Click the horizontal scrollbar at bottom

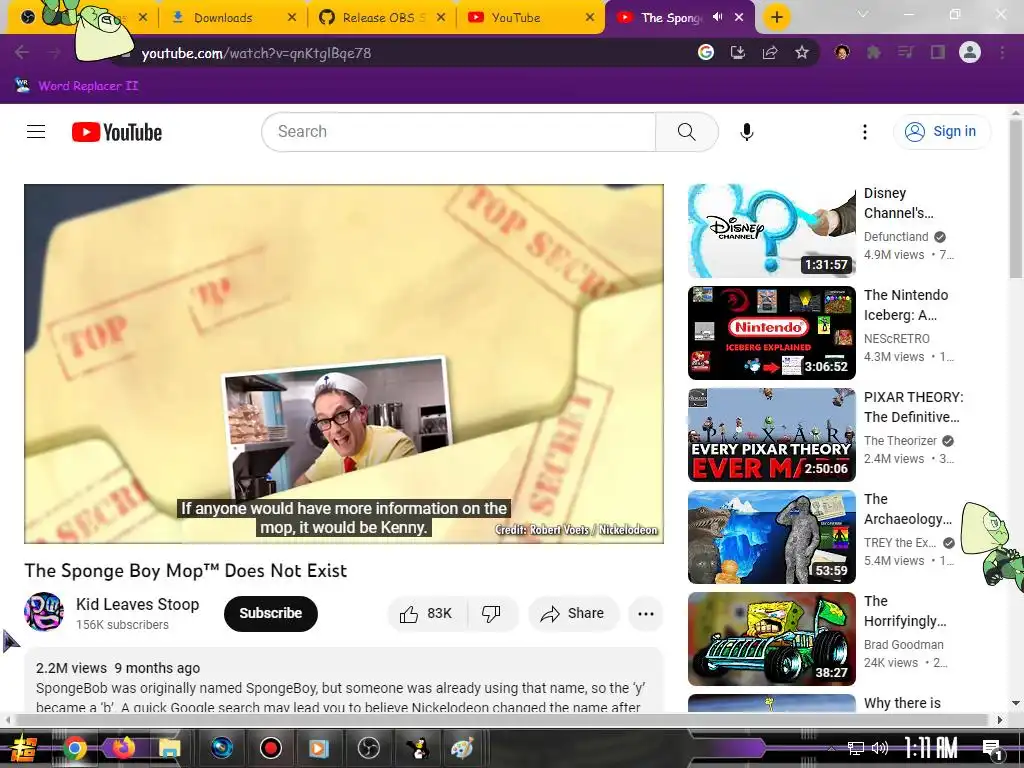tap(504, 720)
